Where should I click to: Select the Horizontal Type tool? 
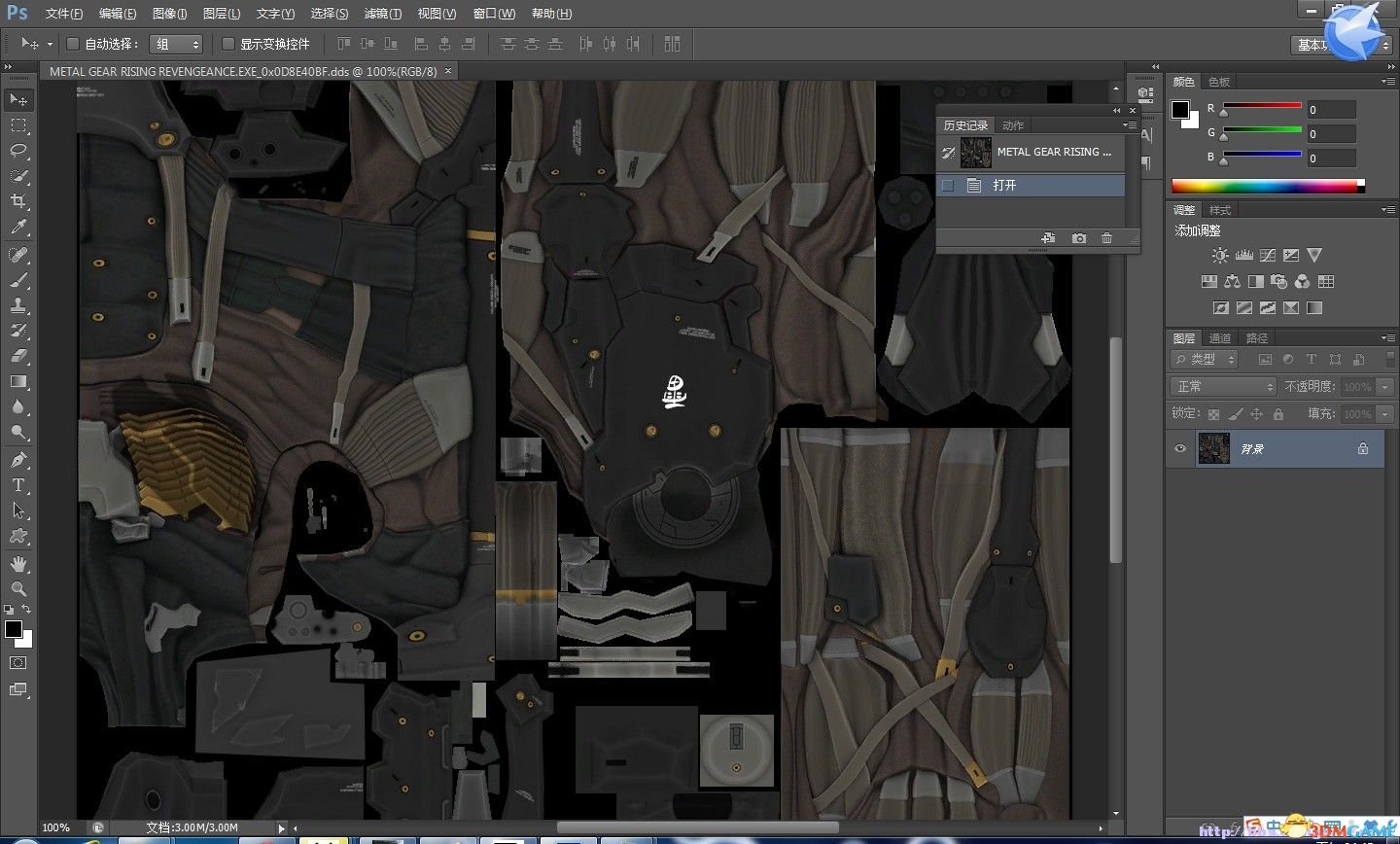(17, 484)
